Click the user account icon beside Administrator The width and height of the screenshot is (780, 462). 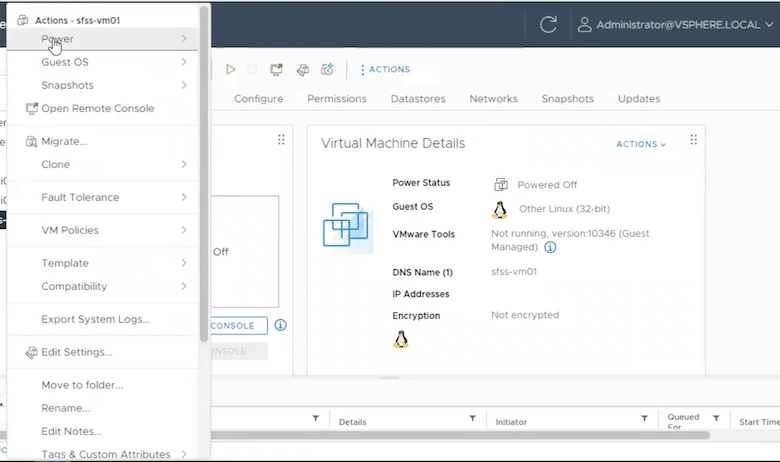(x=585, y=24)
